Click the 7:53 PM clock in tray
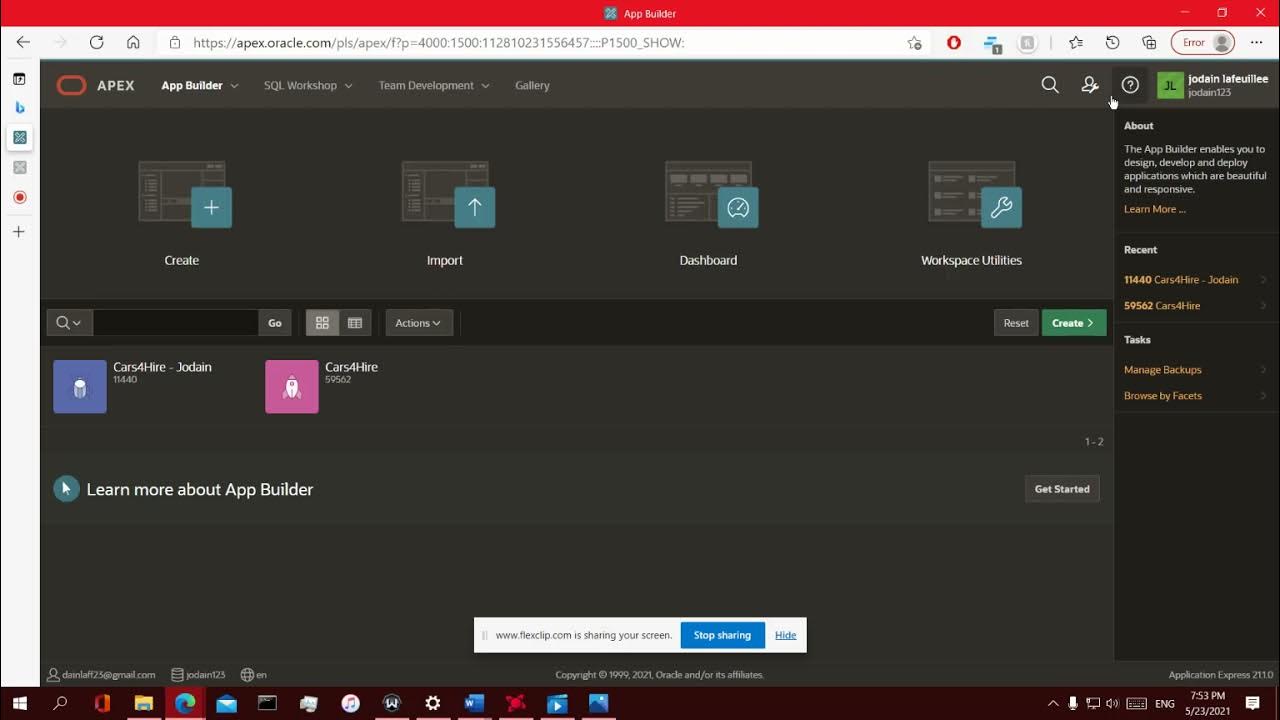 (1207, 697)
